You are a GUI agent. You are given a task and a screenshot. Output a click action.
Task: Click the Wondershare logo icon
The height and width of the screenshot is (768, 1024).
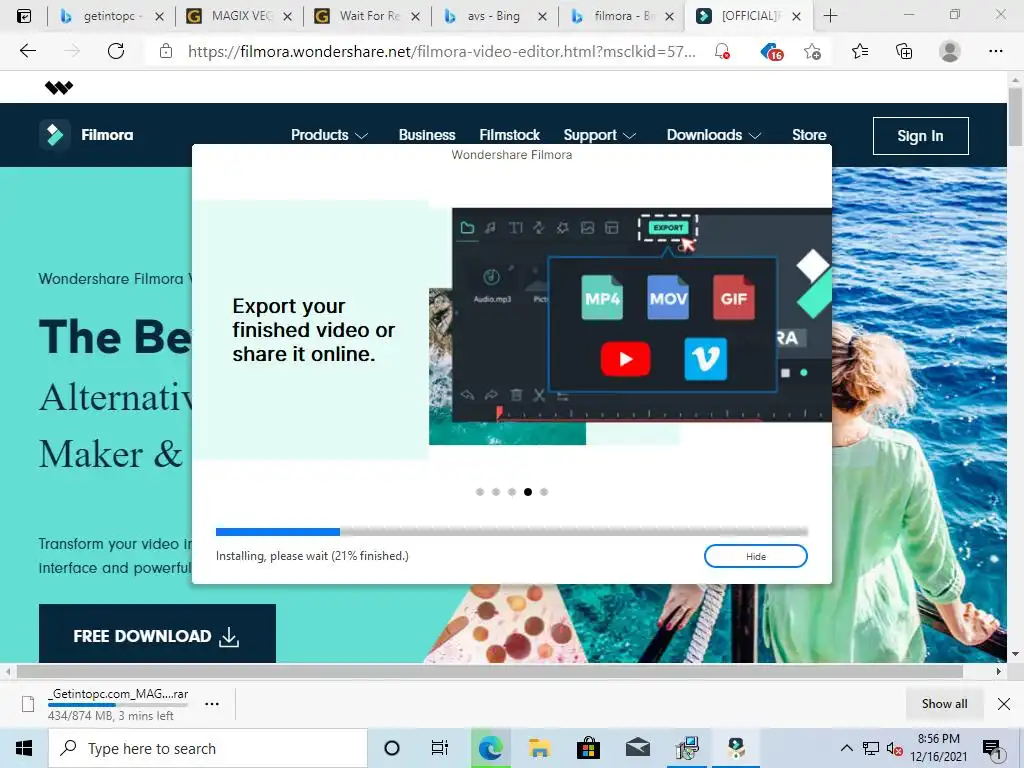(x=59, y=87)
